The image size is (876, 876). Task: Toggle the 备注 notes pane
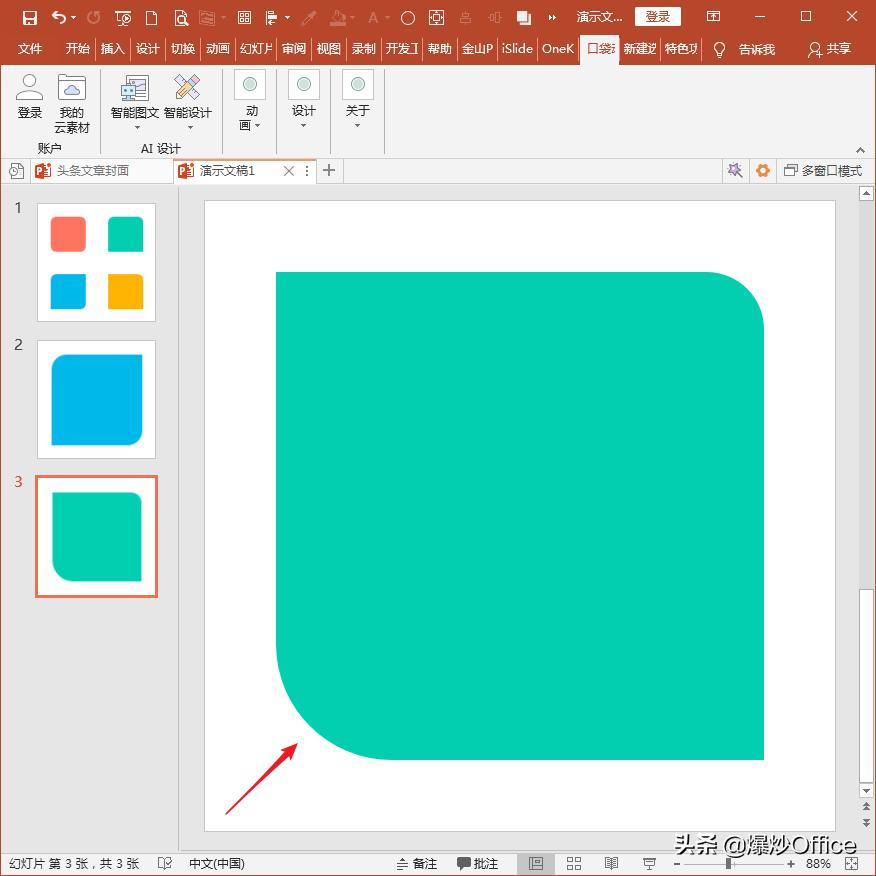(x=416, y=863)
